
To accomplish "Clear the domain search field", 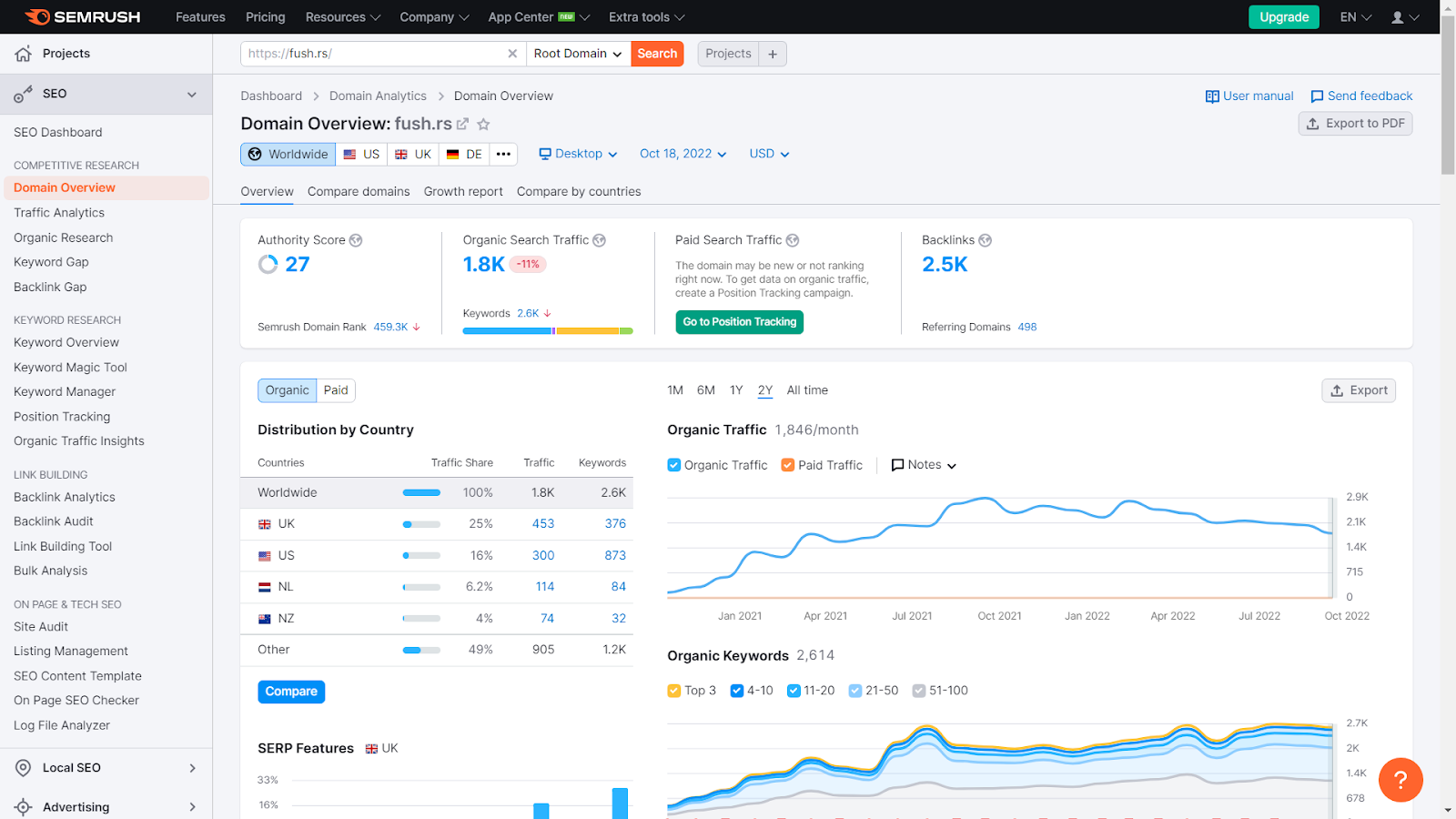I will [512, 54].
